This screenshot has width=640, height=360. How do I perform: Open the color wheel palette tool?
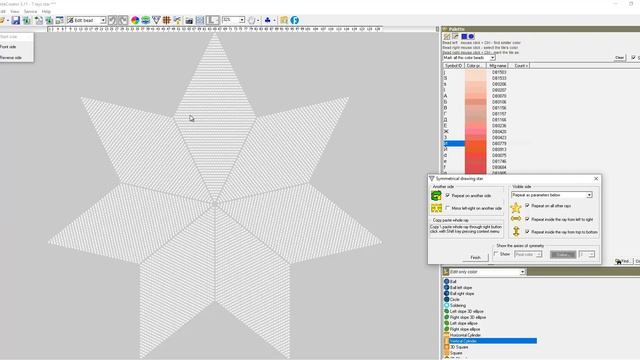point(135,20)
